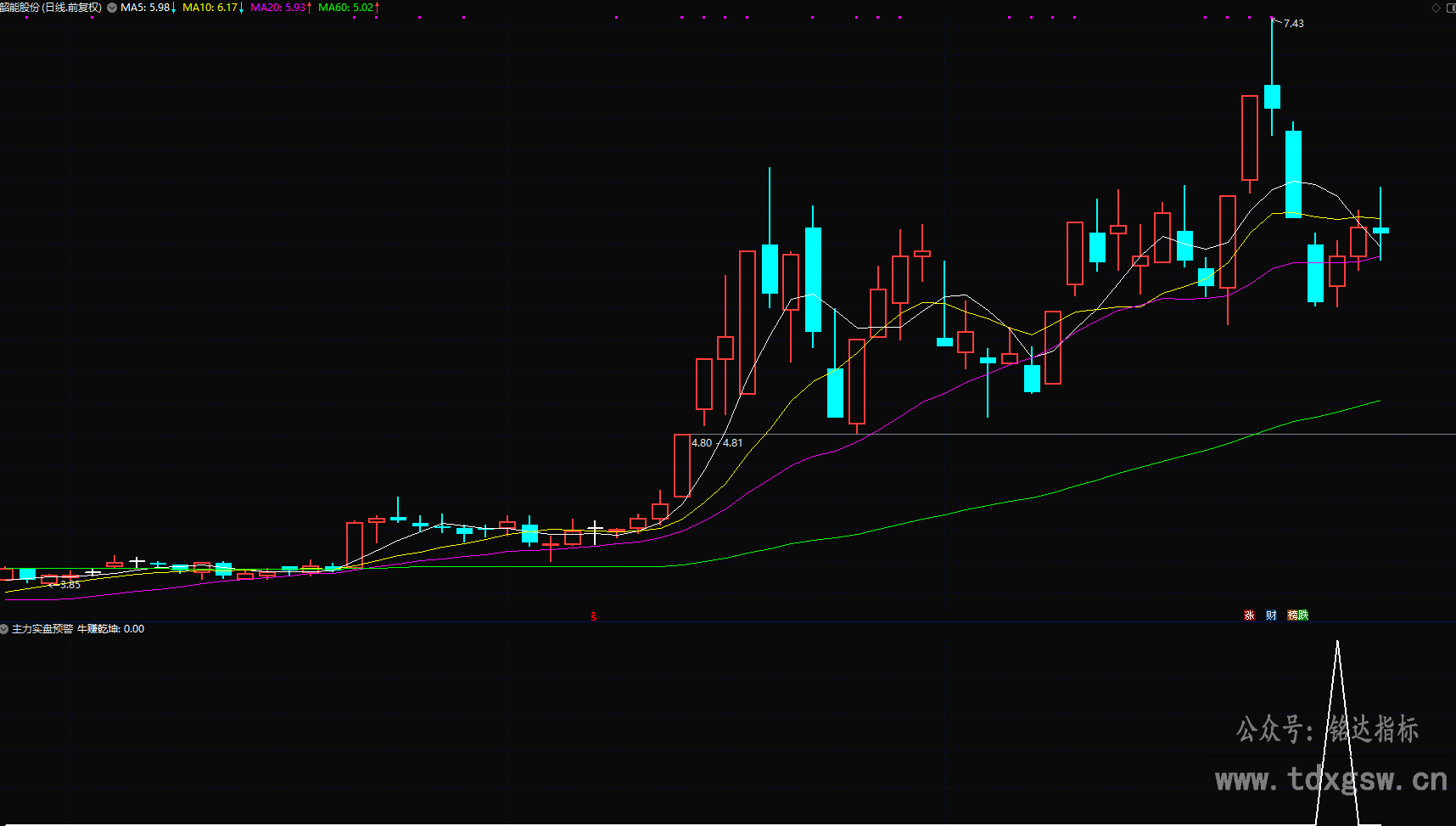The image size is (1456, 826).
Task: Select the MA5 5.98 indicator label
Action: (x=148, y=8)
